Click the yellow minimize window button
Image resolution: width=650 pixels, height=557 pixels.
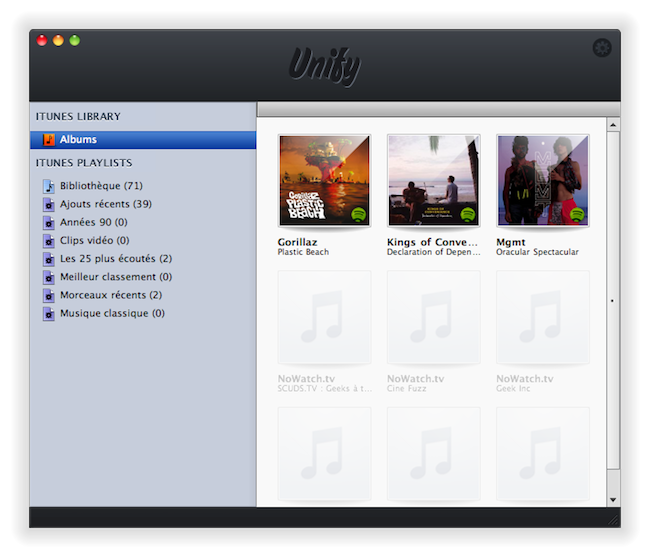point(58,40)
